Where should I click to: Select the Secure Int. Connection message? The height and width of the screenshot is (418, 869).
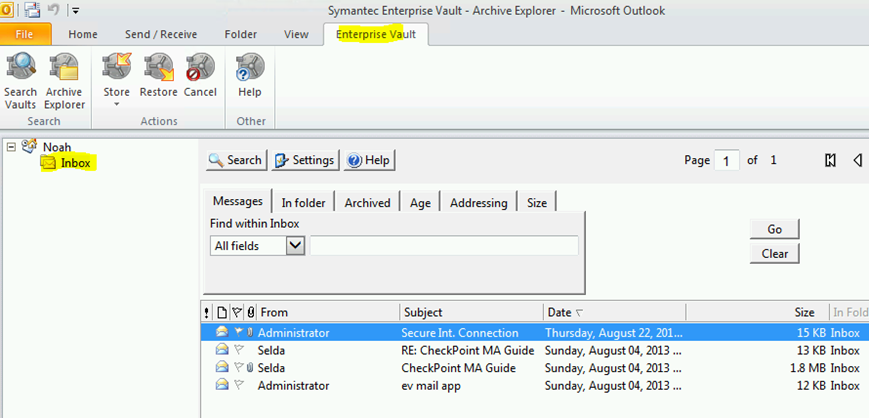pyautogui.click(x=534, y=333)
